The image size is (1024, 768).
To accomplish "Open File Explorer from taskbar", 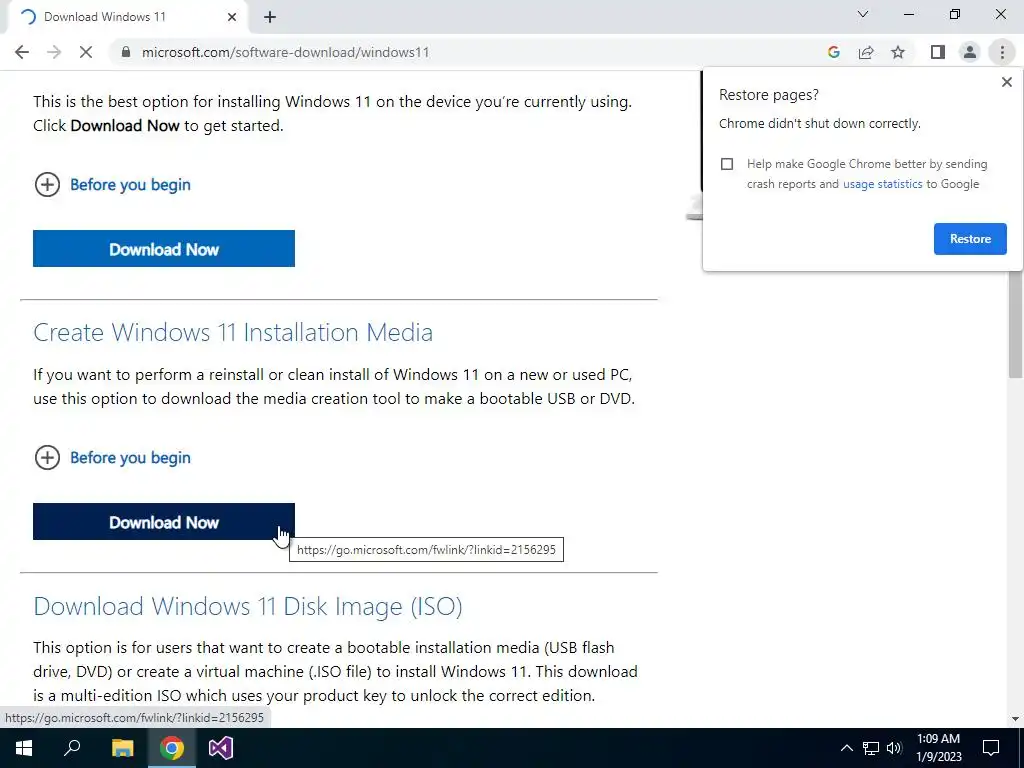I will point(122,748).
